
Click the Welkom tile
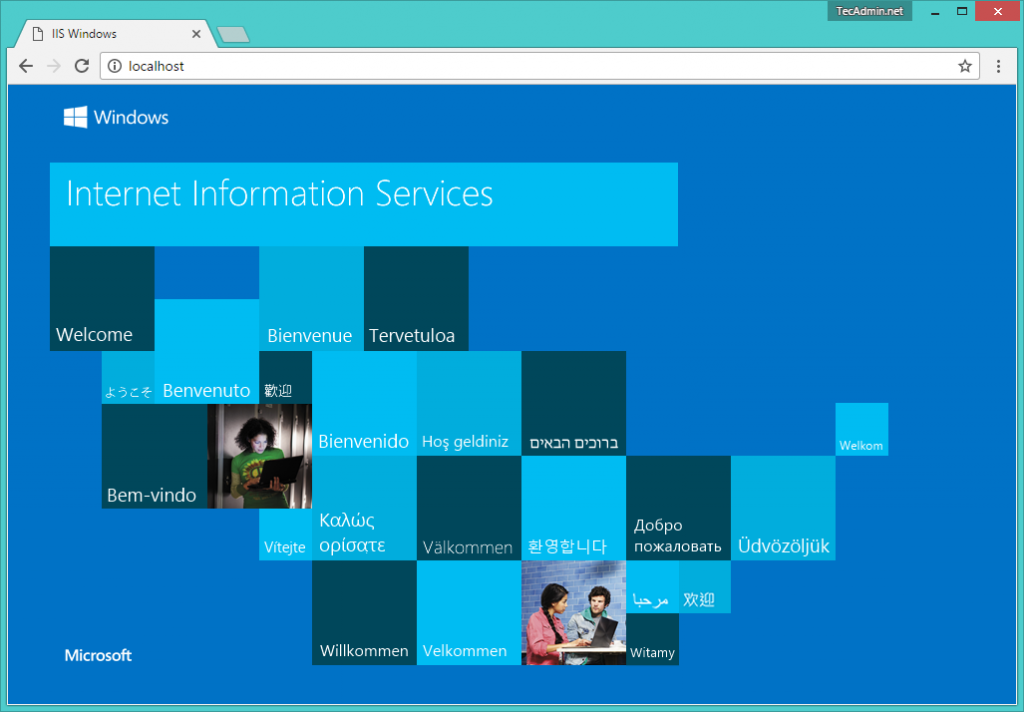[861, 429]
